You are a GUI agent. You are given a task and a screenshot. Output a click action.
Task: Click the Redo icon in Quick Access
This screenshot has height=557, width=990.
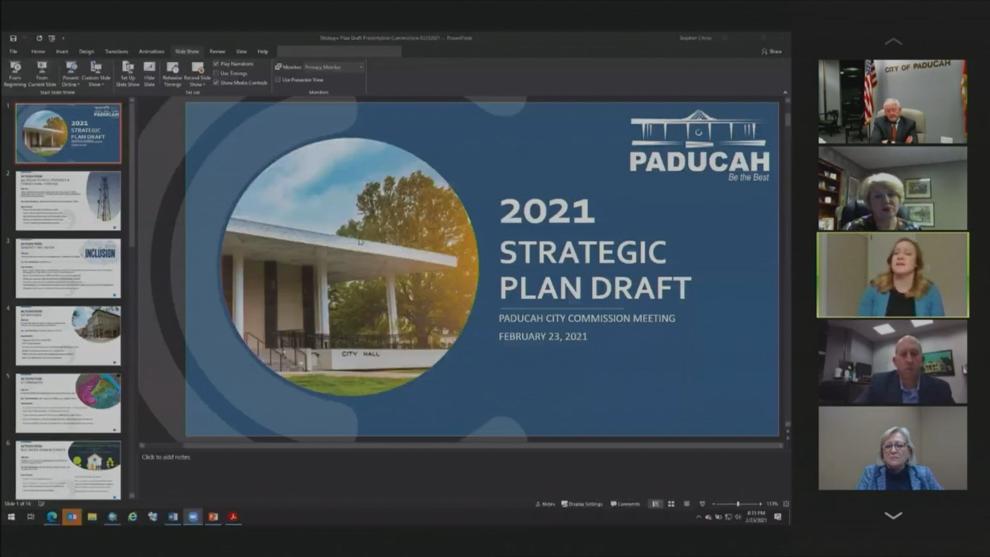point(39,38)
